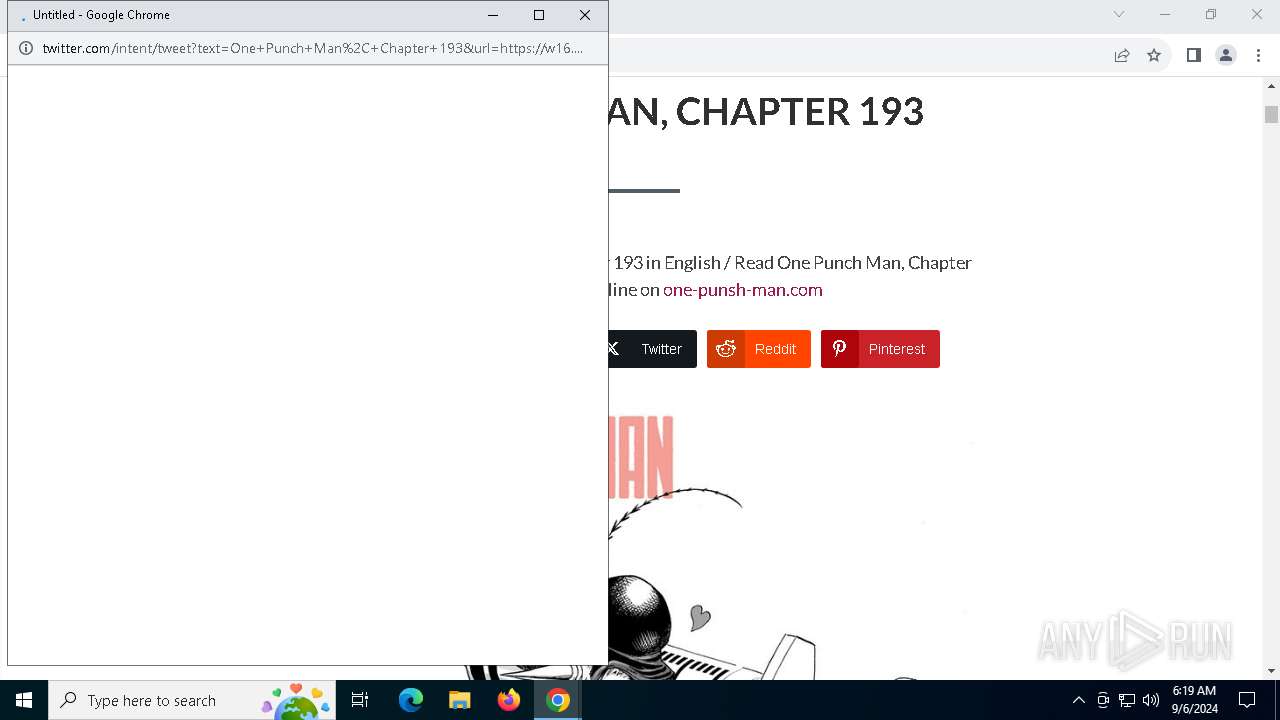
Task: Launch Firefox from taskbar
Action: coord(509,700)
